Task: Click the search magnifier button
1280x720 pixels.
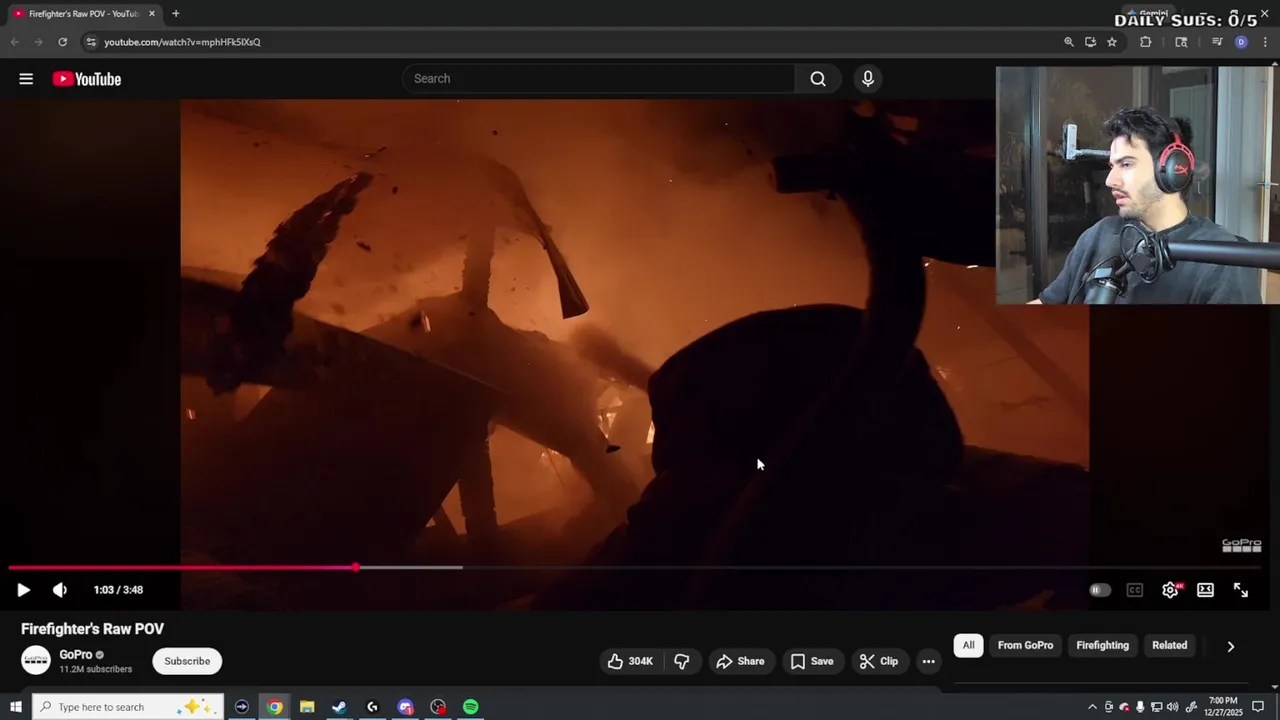Action: [818, 79]
